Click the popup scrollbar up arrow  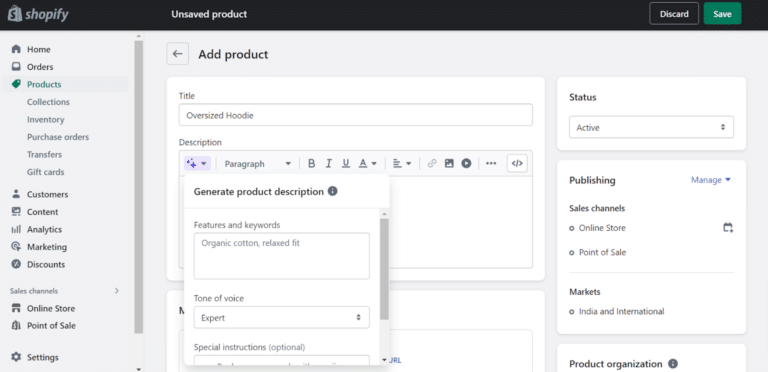coord(384,214)
